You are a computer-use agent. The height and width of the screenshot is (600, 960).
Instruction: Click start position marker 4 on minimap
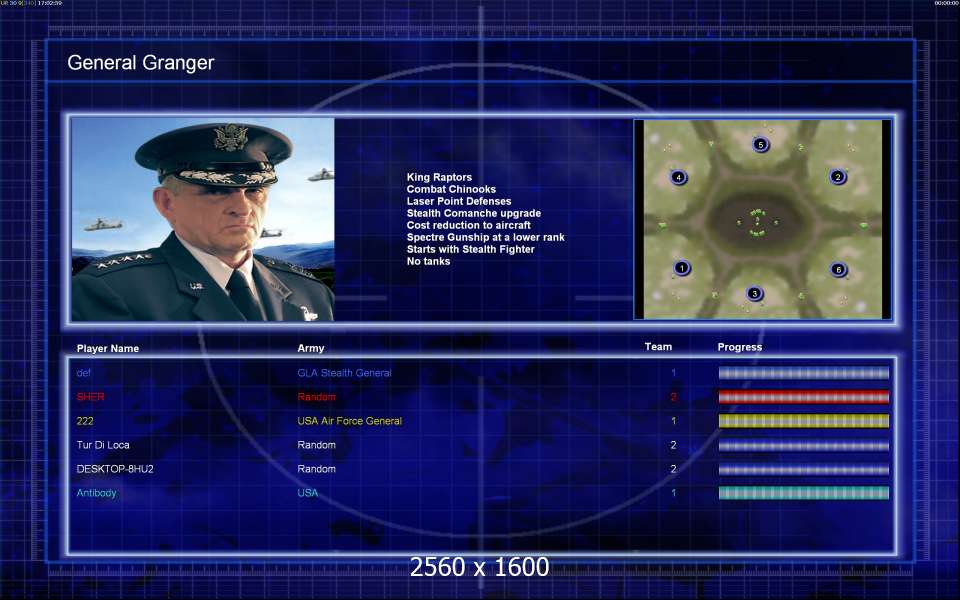[678, 178]
